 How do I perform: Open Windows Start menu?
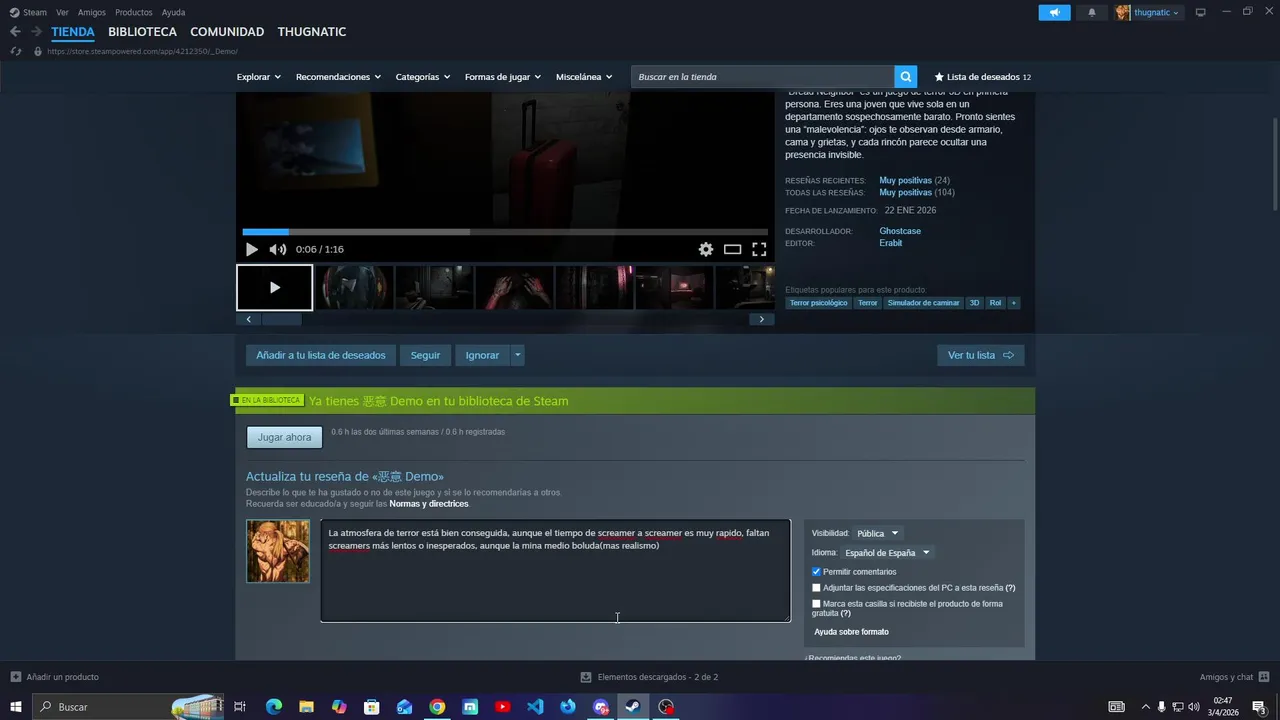coord(16,707)
